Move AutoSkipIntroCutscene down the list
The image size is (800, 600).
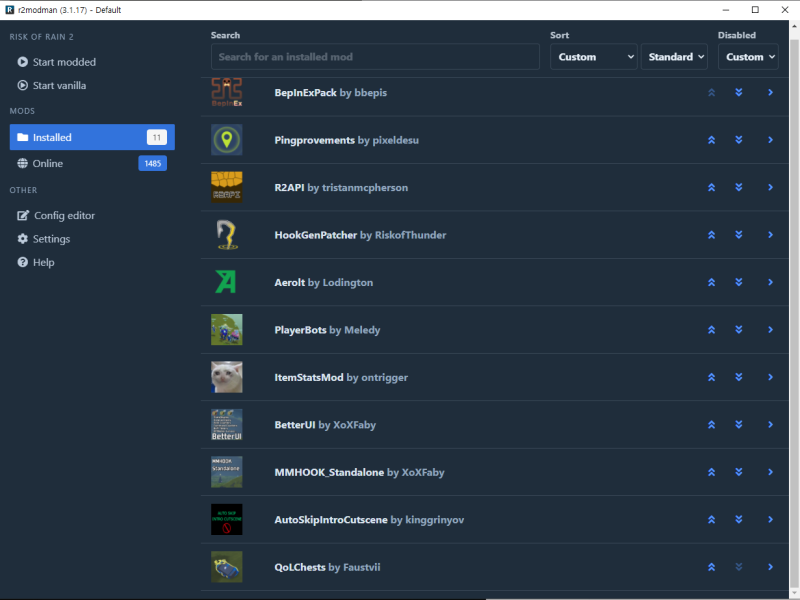(738, 519)
